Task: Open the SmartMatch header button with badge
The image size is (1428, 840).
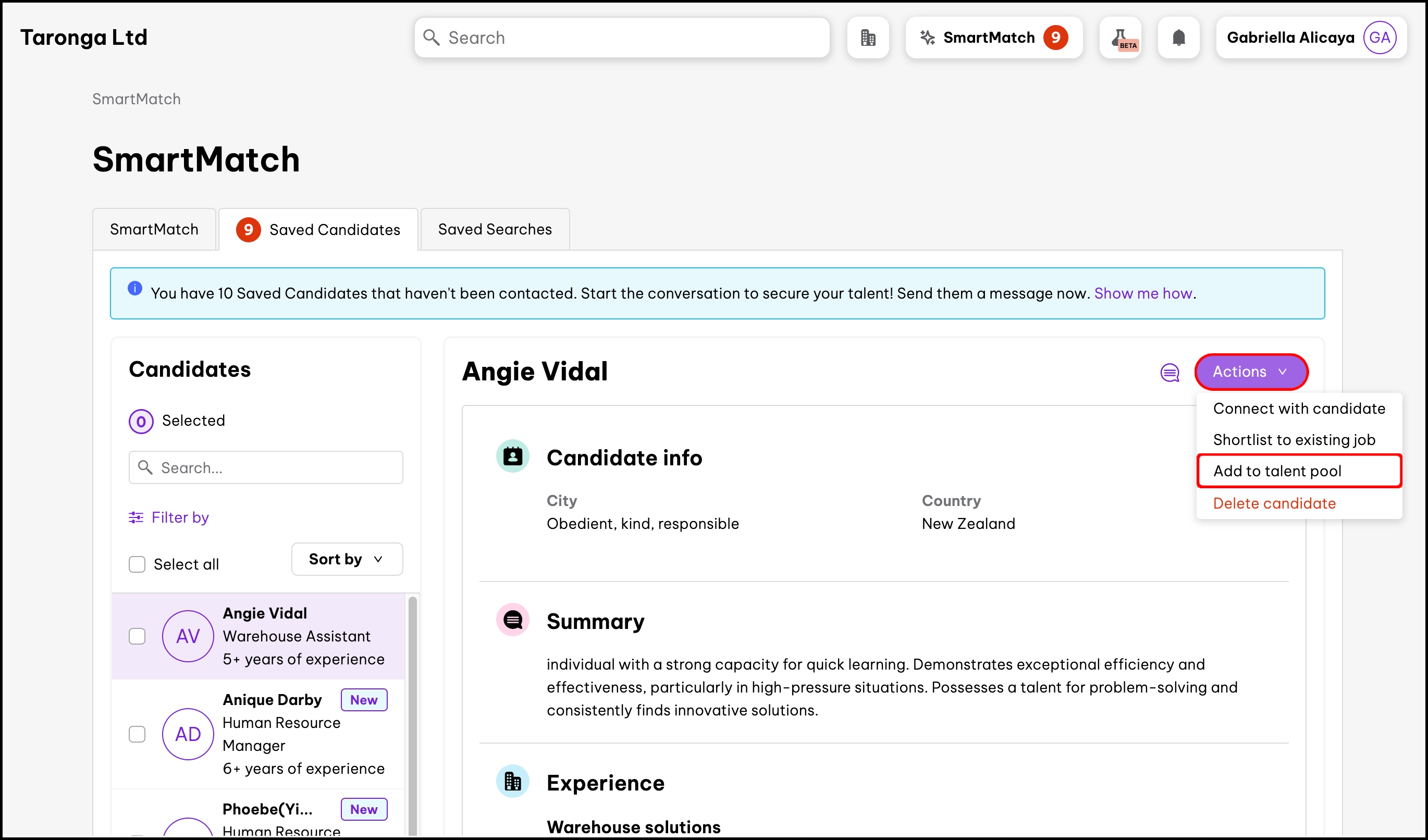Action: coord(993,38)
